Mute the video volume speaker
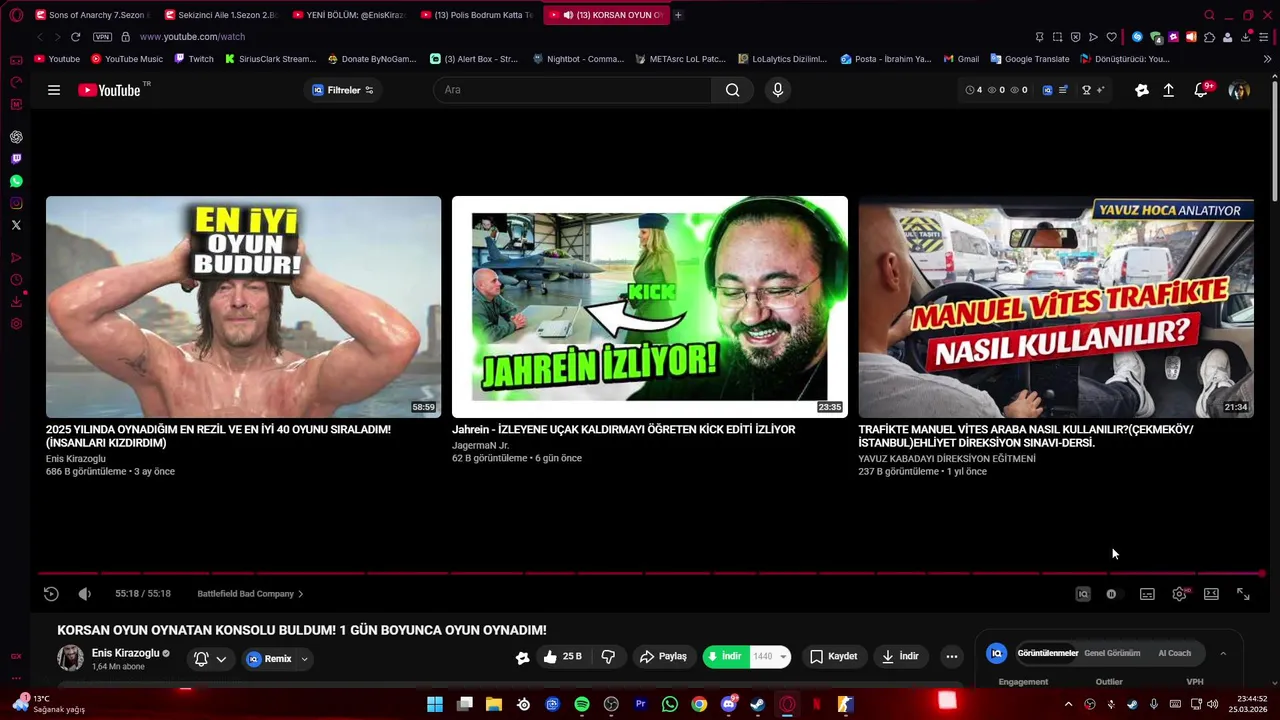This screenshot has height=720, width=1280. [x=85, y=594]
